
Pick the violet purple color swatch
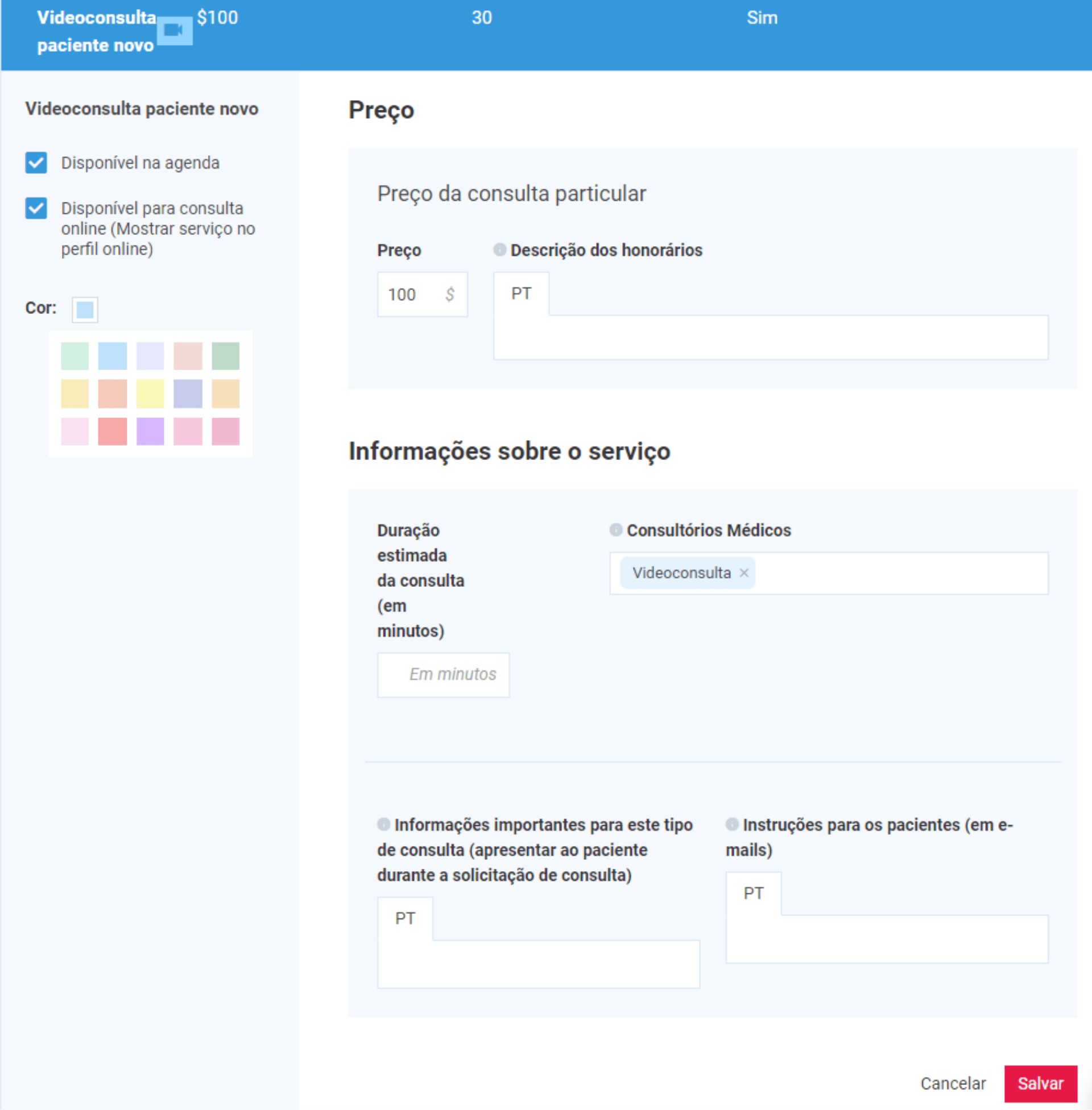[x=150, y=431]
